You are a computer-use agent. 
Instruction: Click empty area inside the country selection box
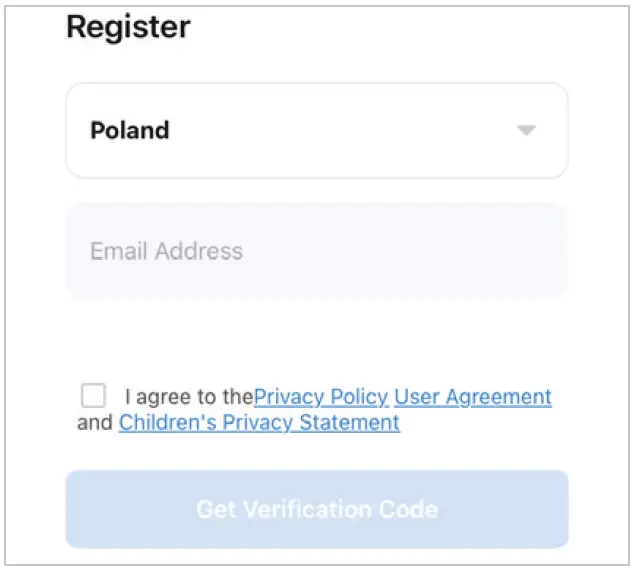click(x=350, y=131)
